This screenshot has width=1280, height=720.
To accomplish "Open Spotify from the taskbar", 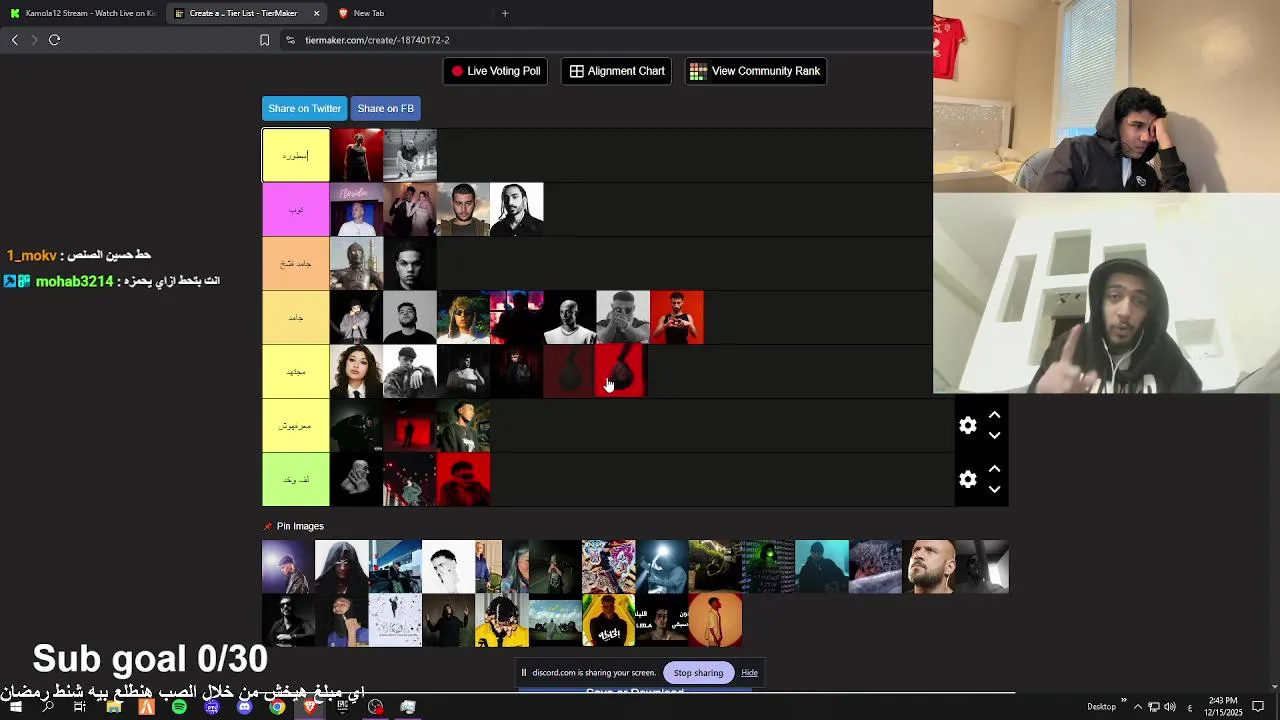I will pos(179,707).
